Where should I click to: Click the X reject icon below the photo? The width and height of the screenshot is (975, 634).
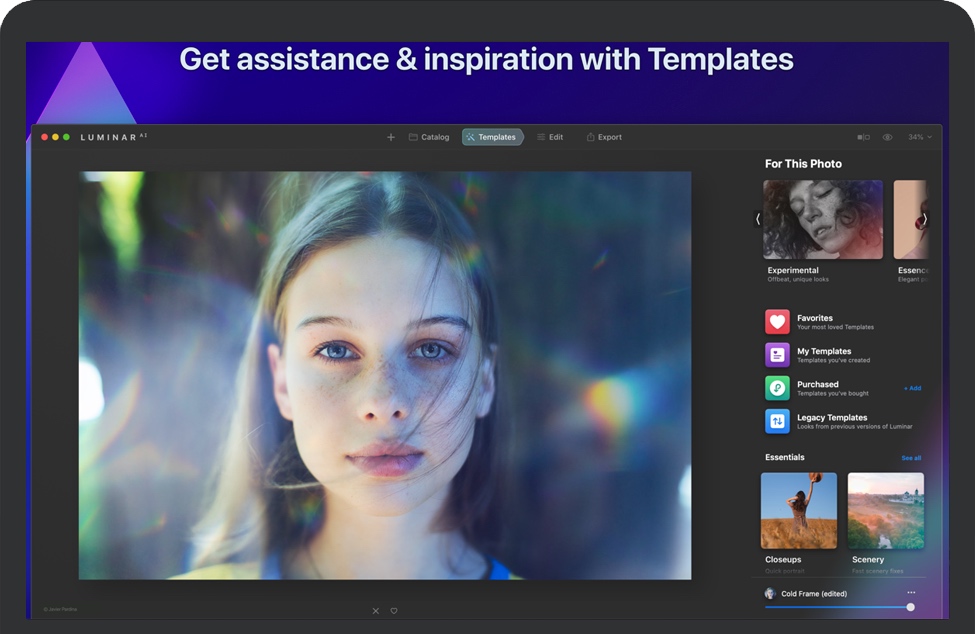[376, 611]
